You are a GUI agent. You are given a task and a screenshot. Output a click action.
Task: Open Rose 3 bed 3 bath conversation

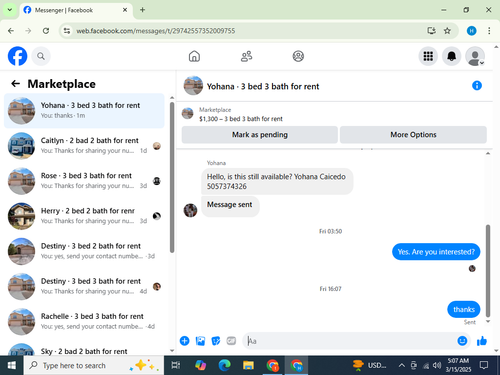coord(84,181)
